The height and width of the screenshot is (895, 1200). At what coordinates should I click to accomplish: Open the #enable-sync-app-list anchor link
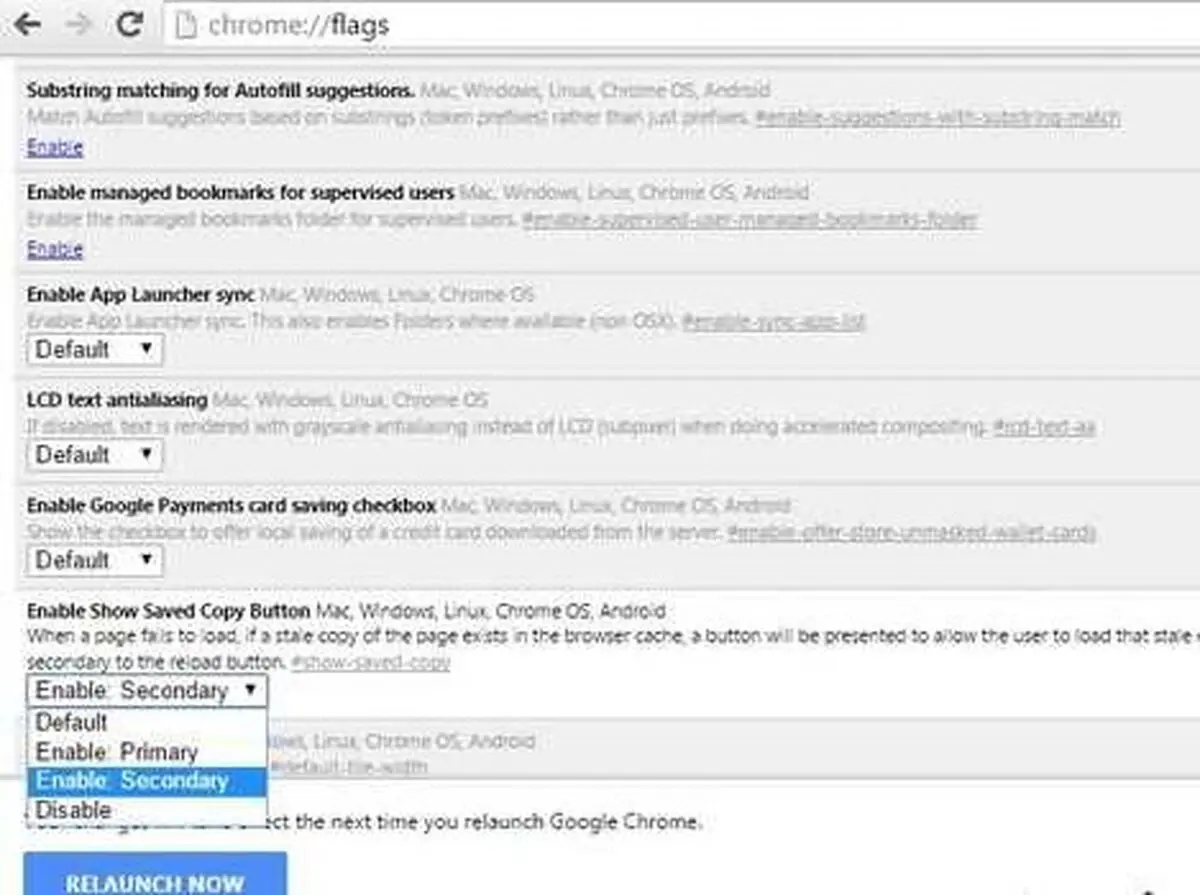pyautogui.click(x=773, y=322)
